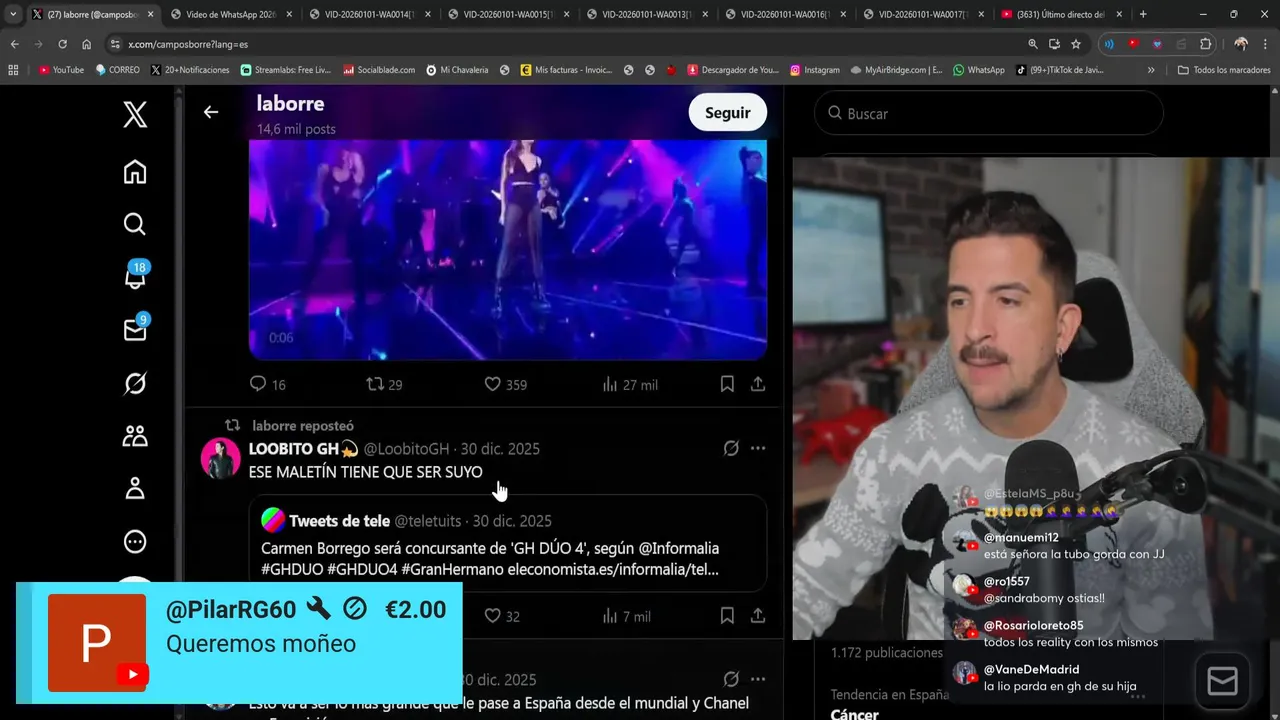Open the @LoobitoGH handle link
The height and width of the screenshot is (720, 1280).
click(x=406, y=448)
